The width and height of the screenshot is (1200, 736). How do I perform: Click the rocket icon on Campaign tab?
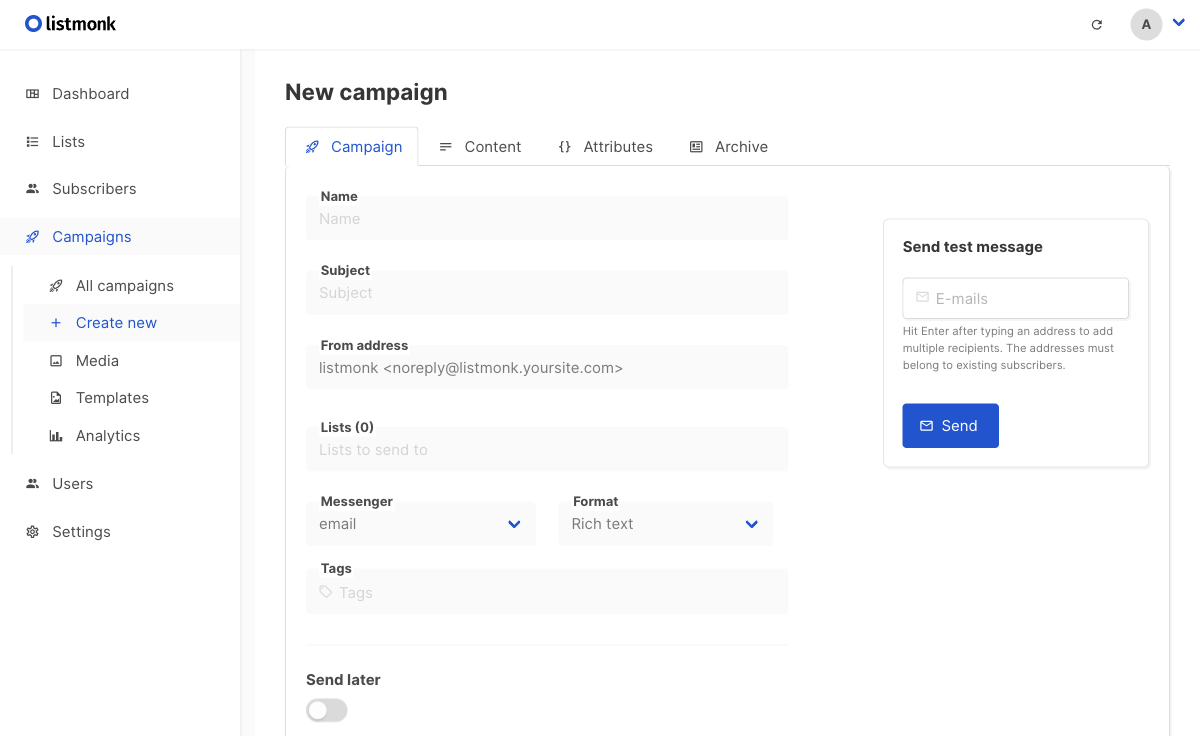coord(312,147)
